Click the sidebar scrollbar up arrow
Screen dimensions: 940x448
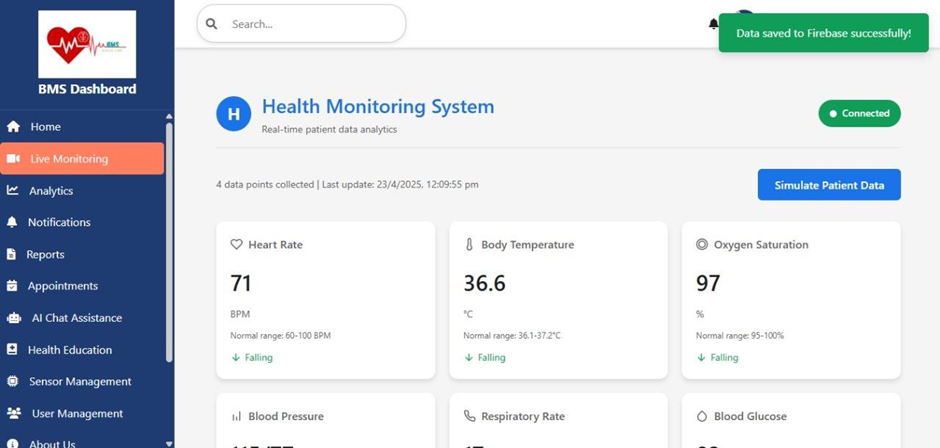click(x=169, y=116)
